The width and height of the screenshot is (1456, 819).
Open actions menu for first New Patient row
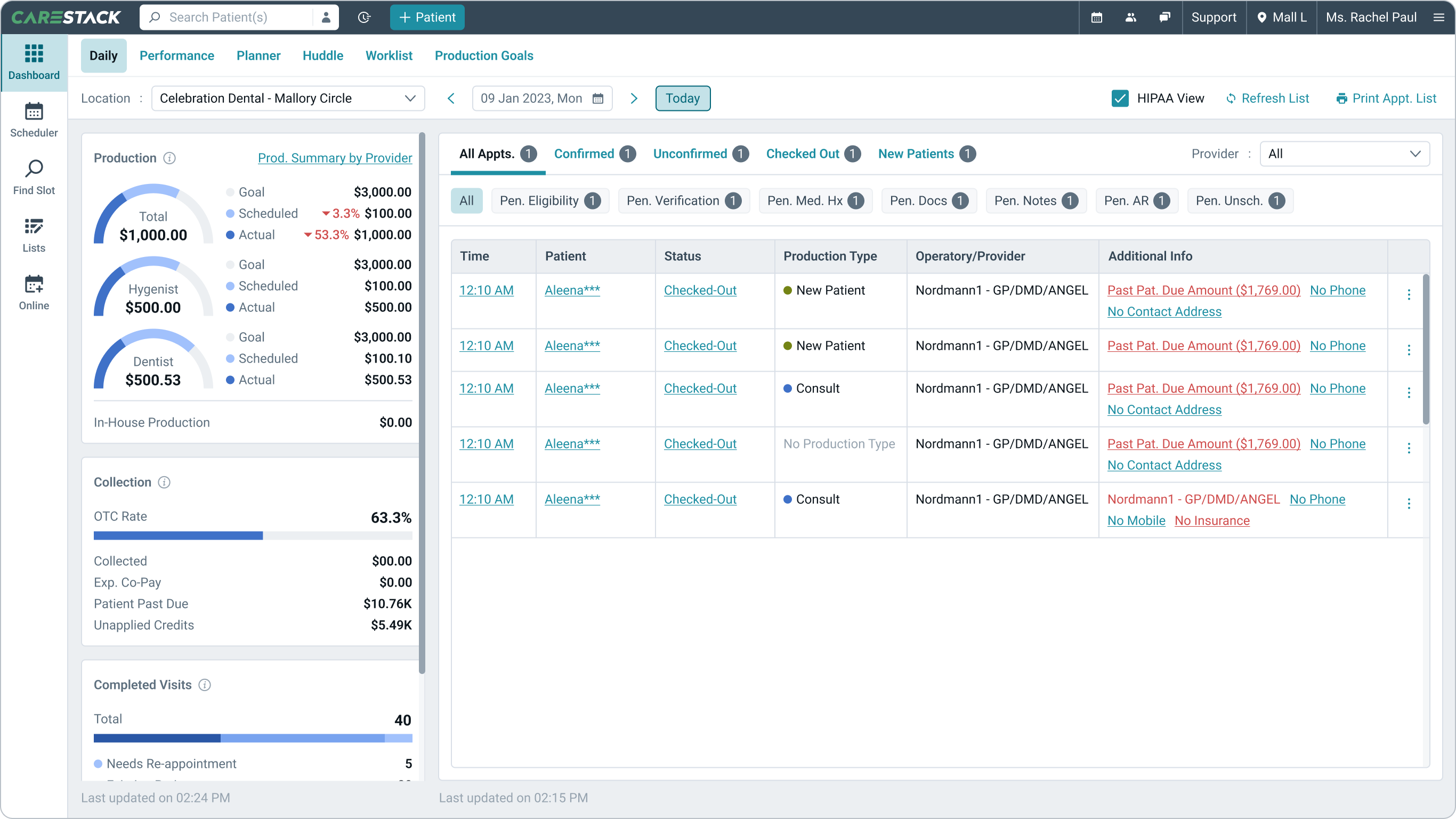point(1409,295)
